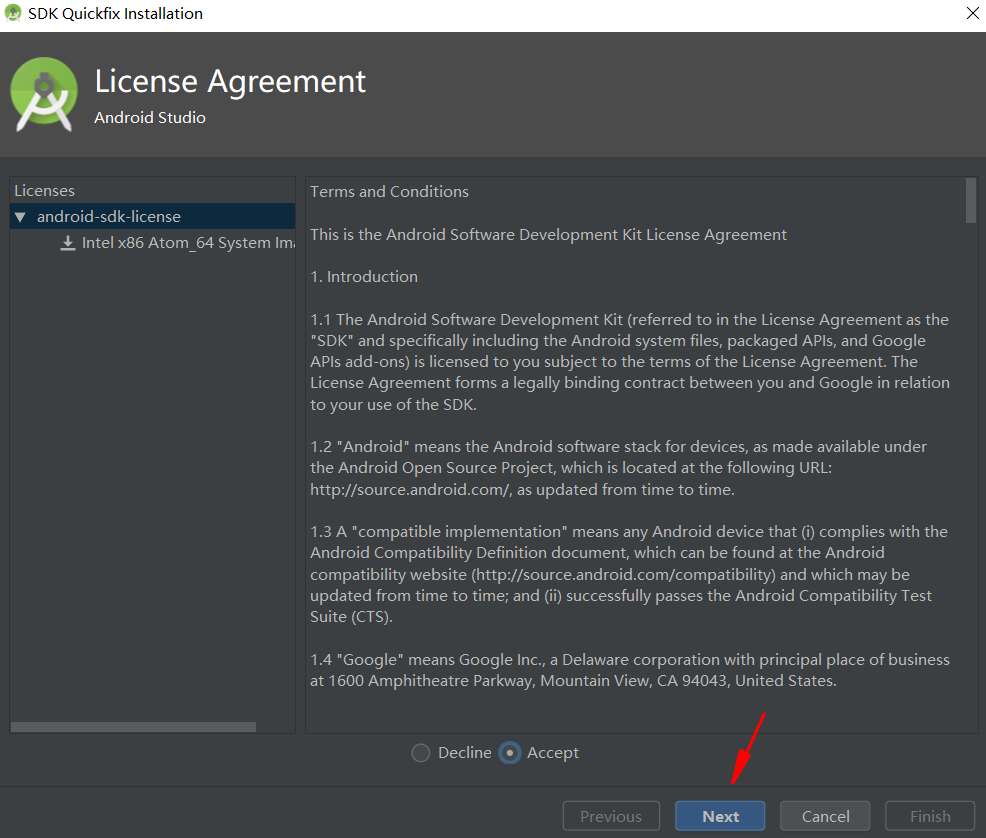
Task: Click the Android Studio logo in header
Action: pos(44,94)
